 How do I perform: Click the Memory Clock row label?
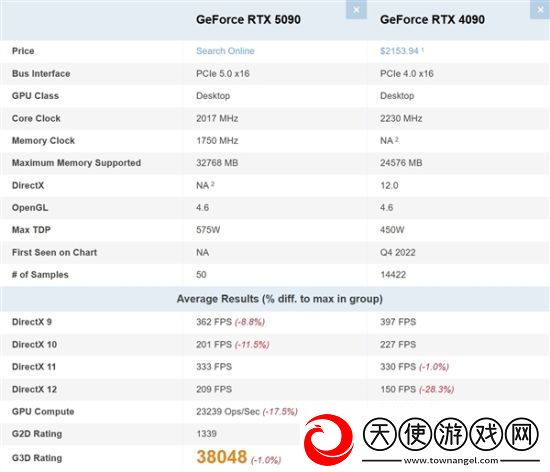point(43,141)
